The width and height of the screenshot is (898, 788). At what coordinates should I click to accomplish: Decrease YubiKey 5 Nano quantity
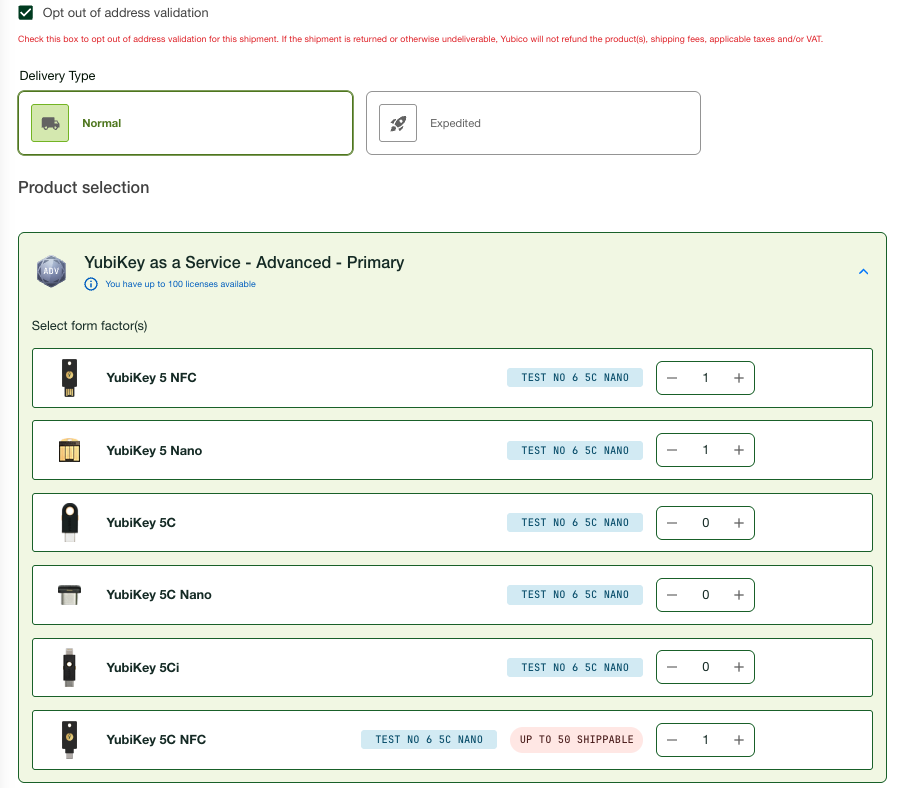pyautogui.click(x=672, y=451)
